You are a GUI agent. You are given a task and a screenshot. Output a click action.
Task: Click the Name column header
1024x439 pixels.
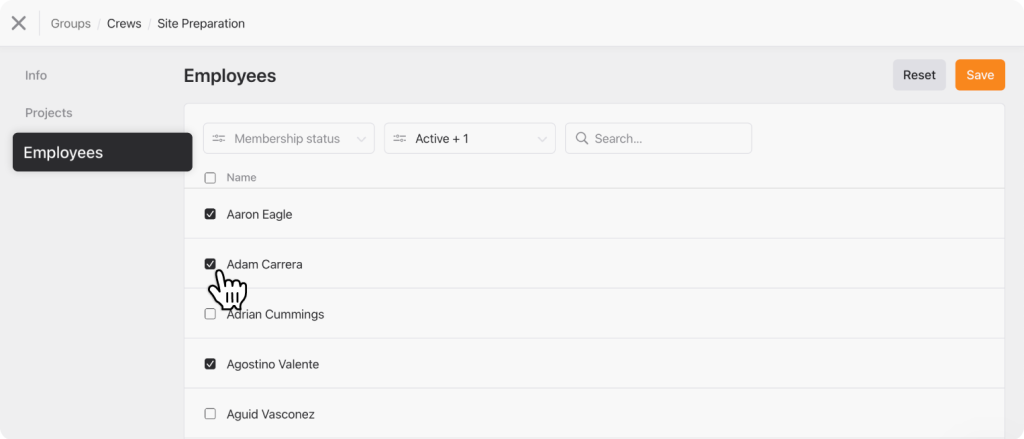pyautogui.click(x=242, y=178)
